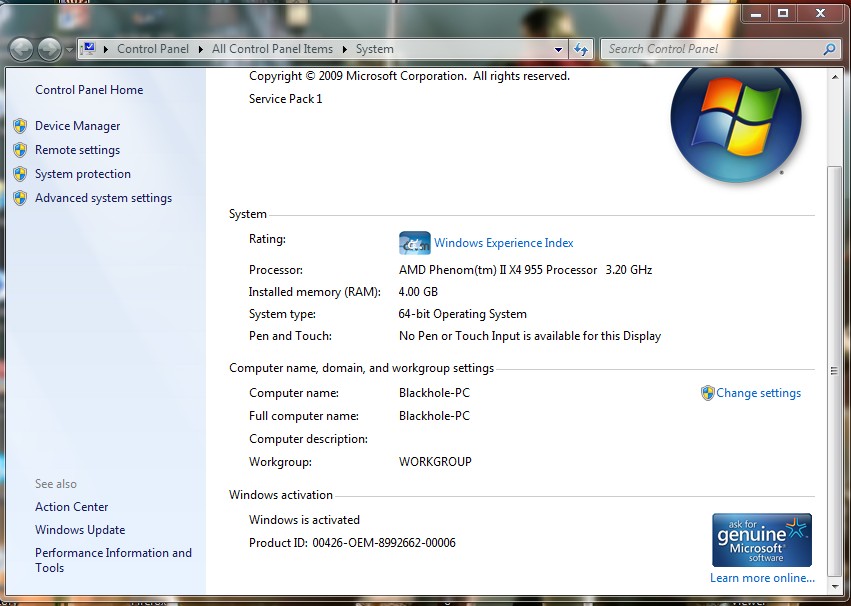Minimize the System window
The width and height of the screenshot is (851, 606).
755,14
